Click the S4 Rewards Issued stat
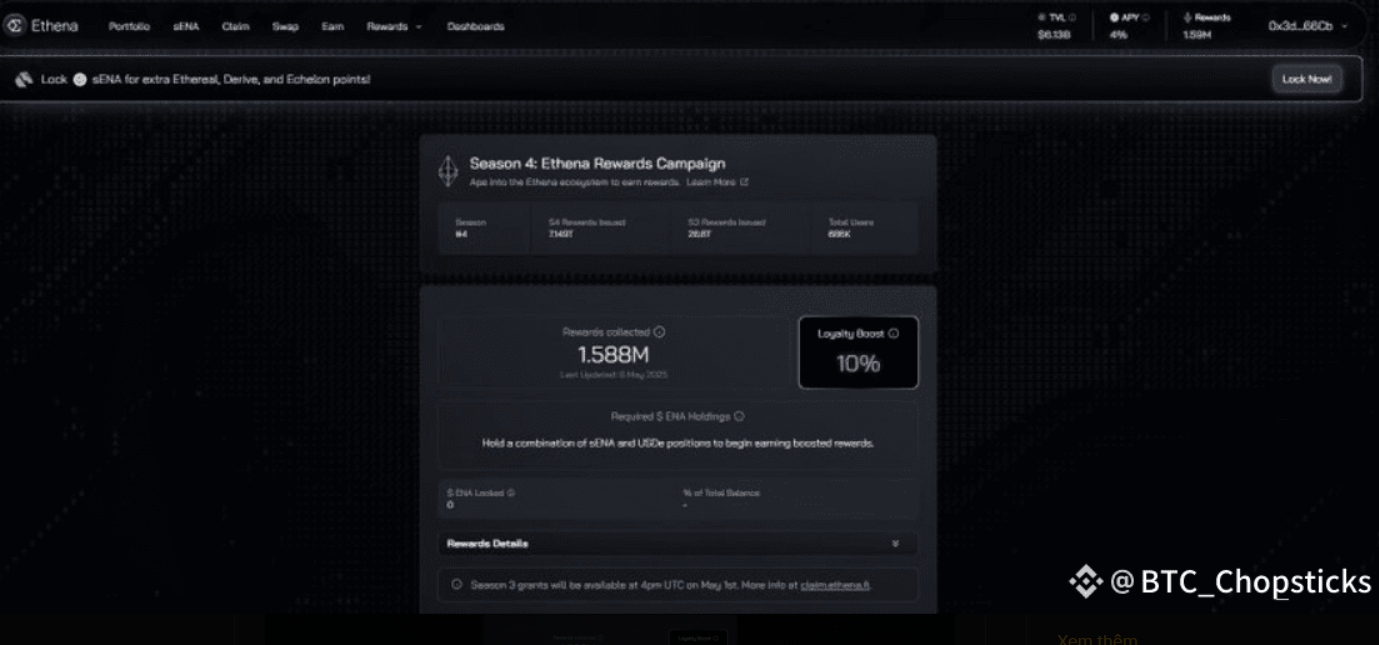Viewport: 1379px width, 645px height. pyautogui.click(x=587, y=228)
